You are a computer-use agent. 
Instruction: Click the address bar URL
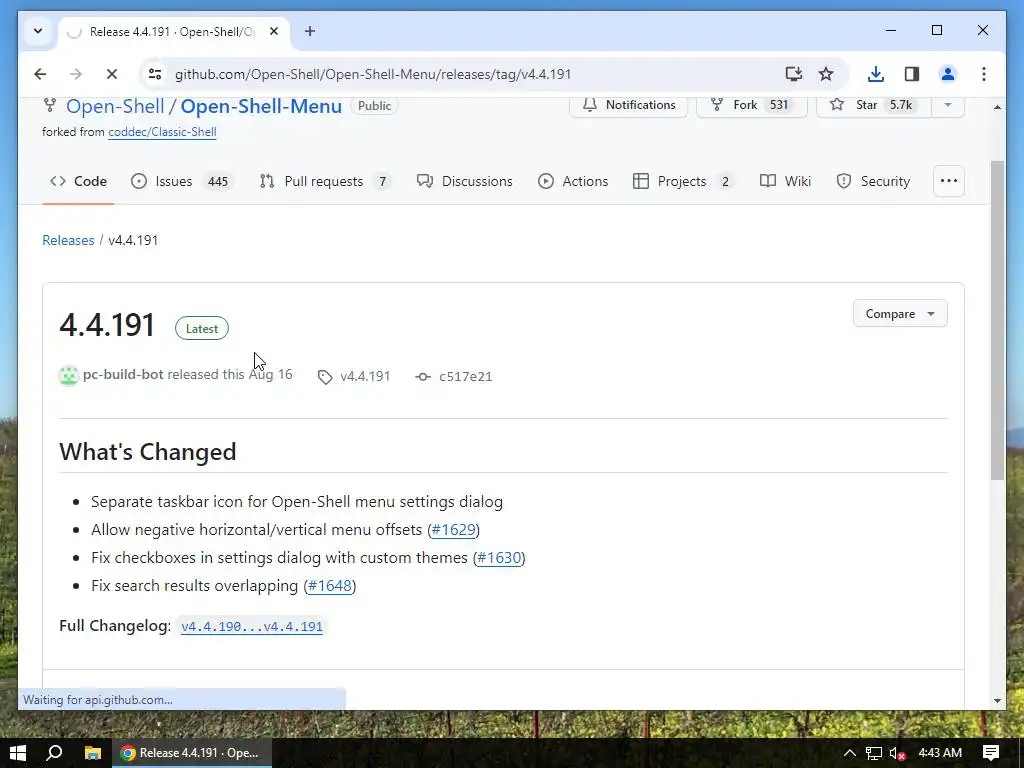(x=373, y=74)
